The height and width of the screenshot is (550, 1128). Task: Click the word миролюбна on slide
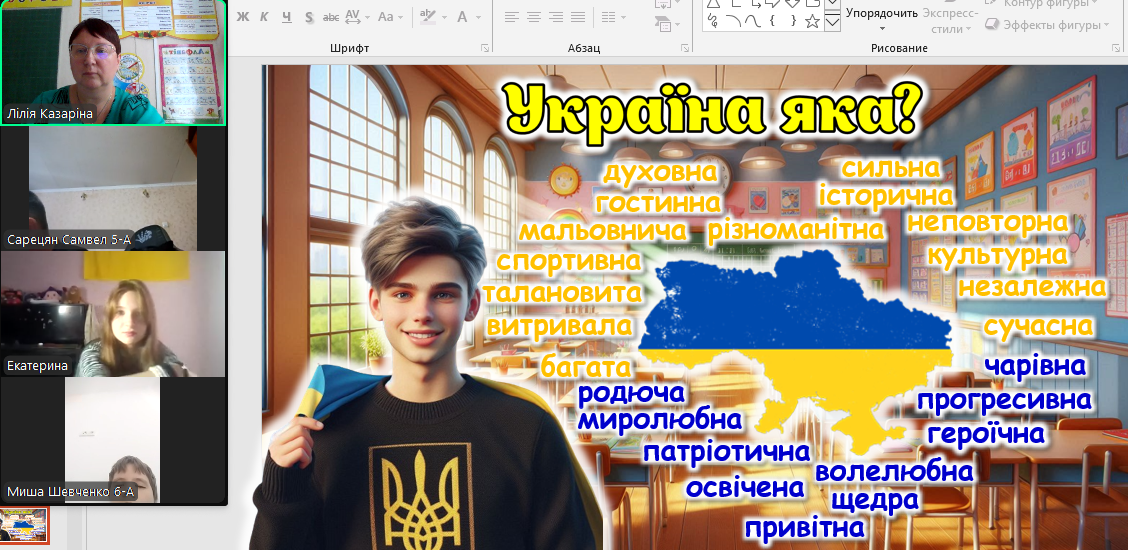(660, 419)
